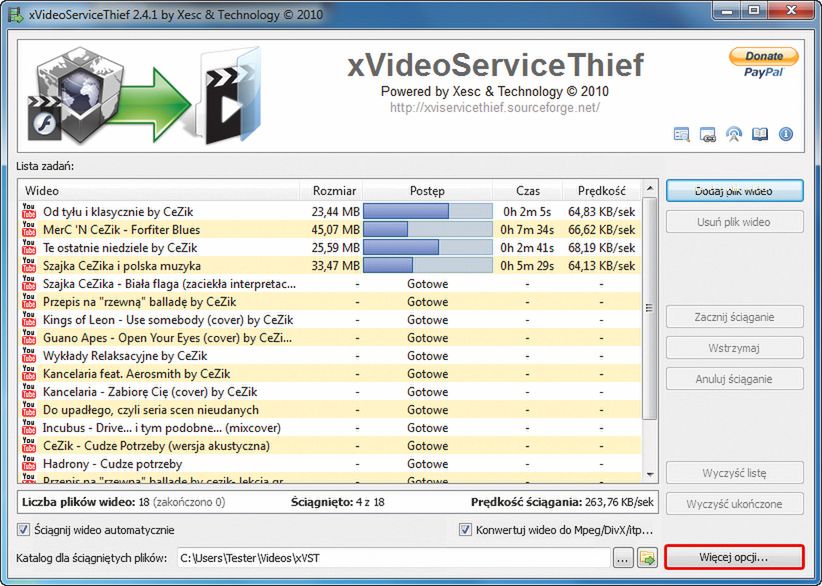Sort list by Czas column header

coord(527,190)
